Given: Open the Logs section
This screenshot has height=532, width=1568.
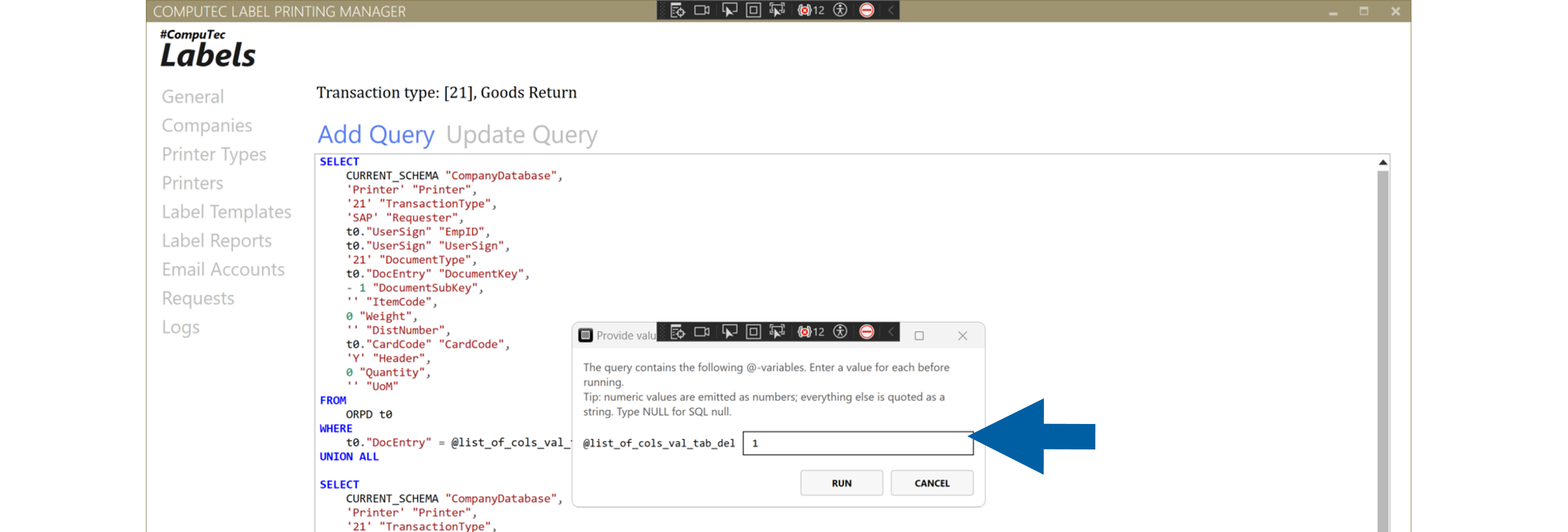Looking at the screenshot, I should pyautogui.click(x=181, y=327).
